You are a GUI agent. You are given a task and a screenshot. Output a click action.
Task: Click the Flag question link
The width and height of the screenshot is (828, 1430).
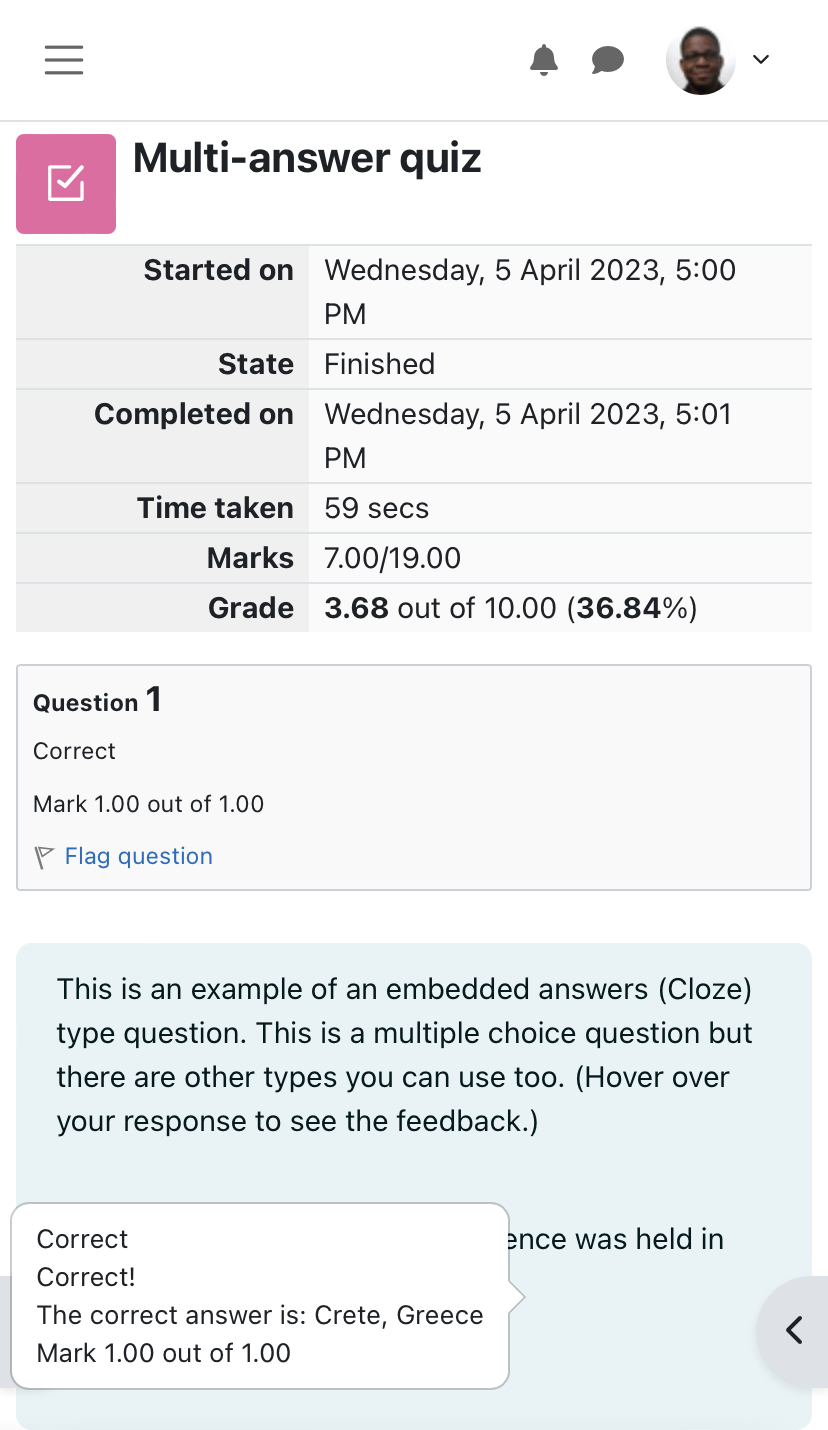coord(139,856)
